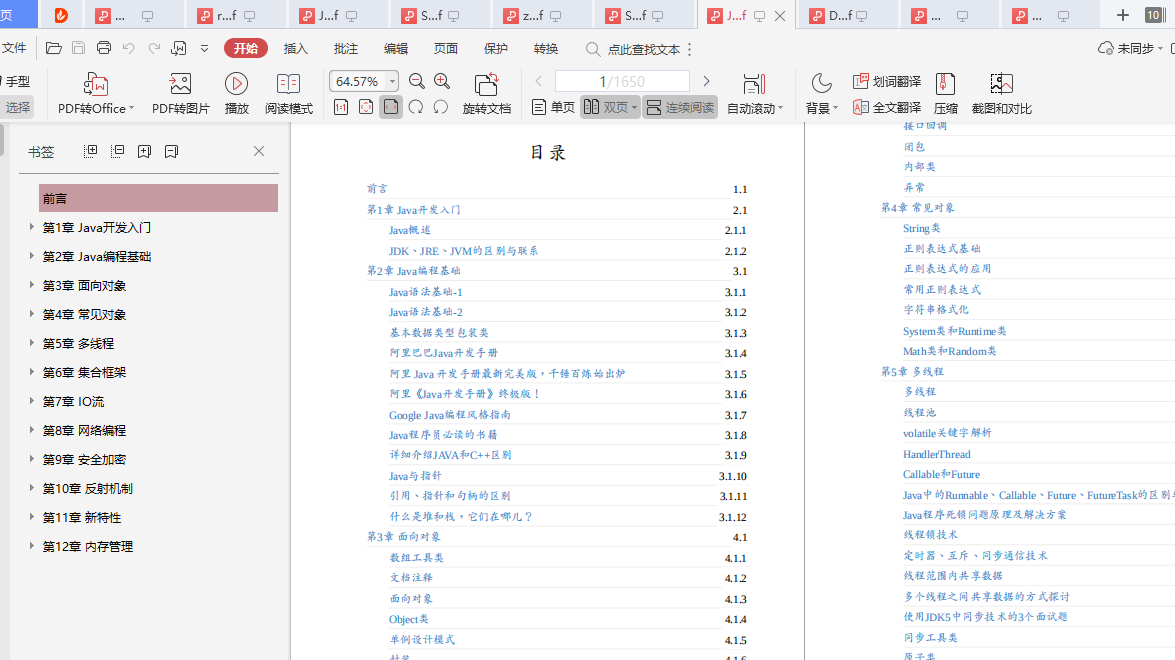
Task: Toggle the fit width icon
Action: pos(390,107)
